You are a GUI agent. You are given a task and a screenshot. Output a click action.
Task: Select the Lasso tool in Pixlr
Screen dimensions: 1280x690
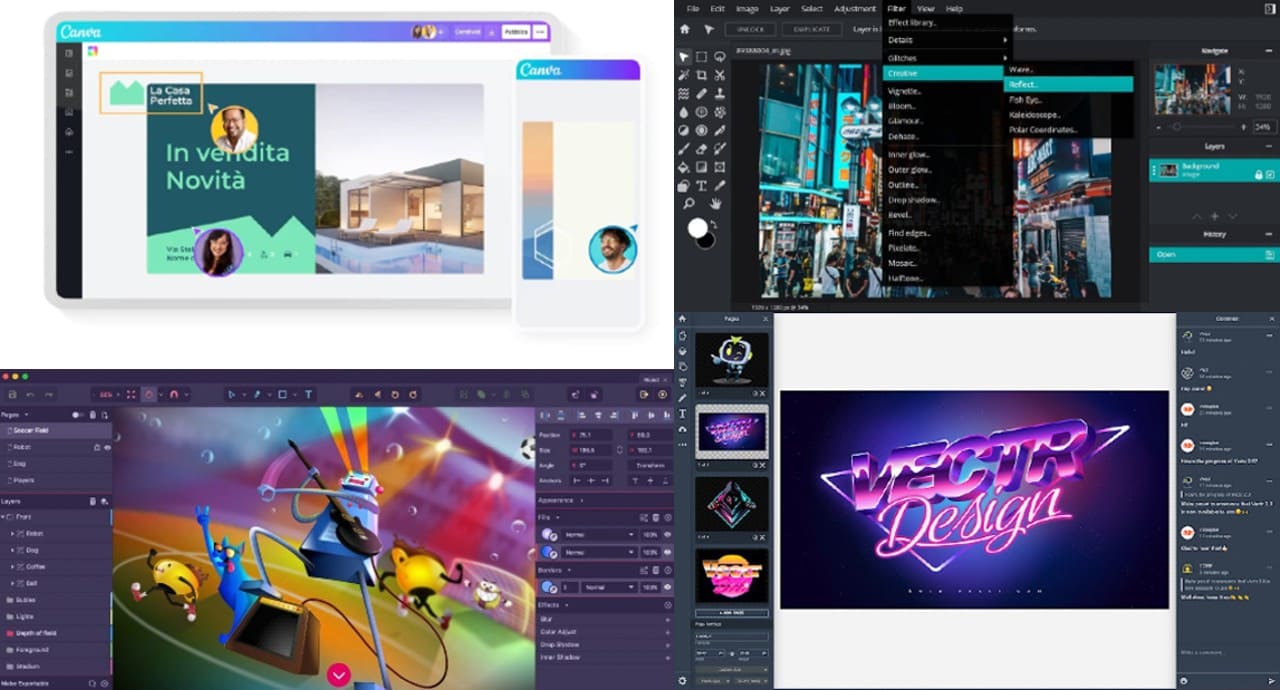(719, 57)
